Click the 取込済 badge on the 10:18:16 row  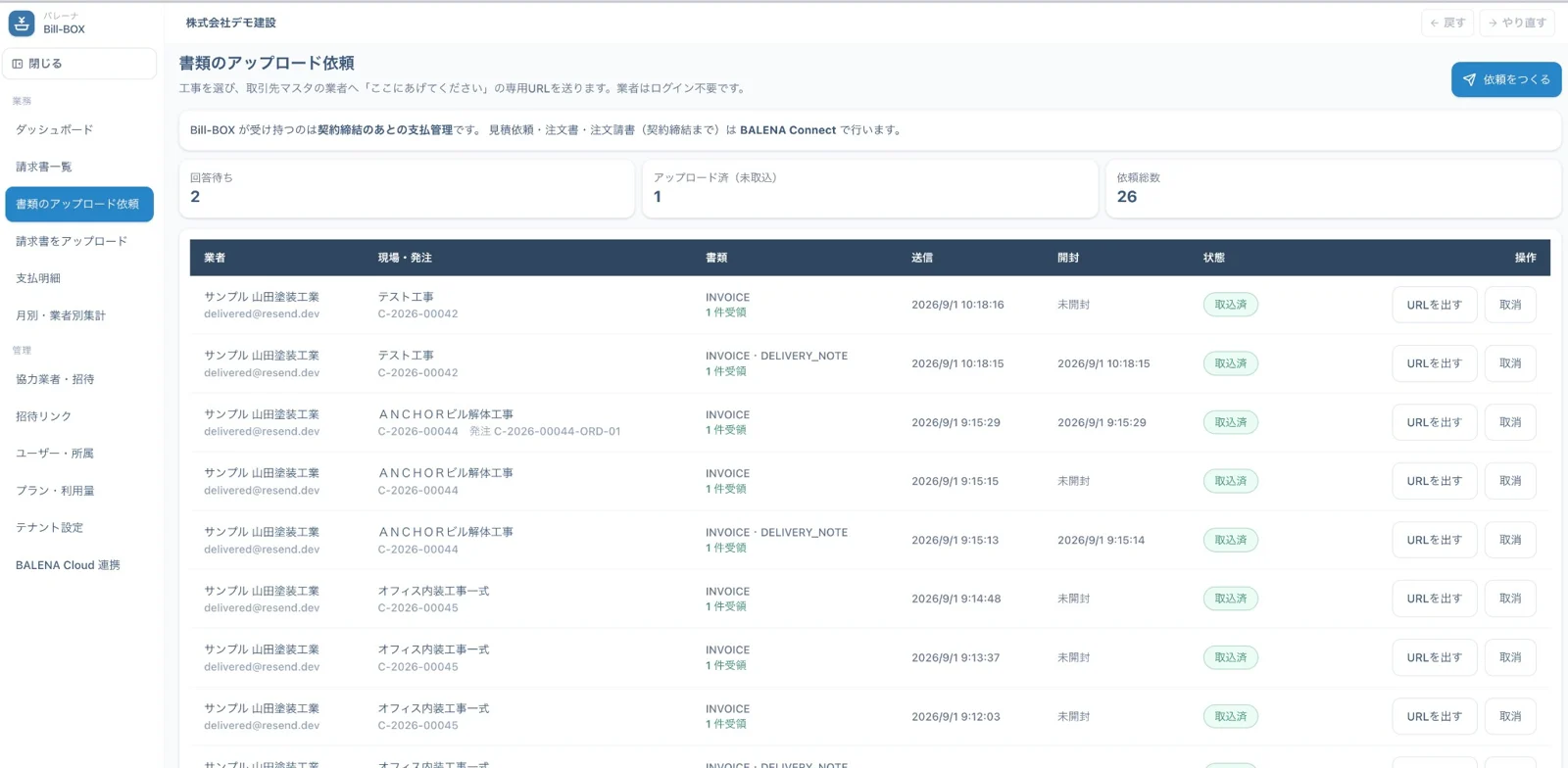[1231, 305]
